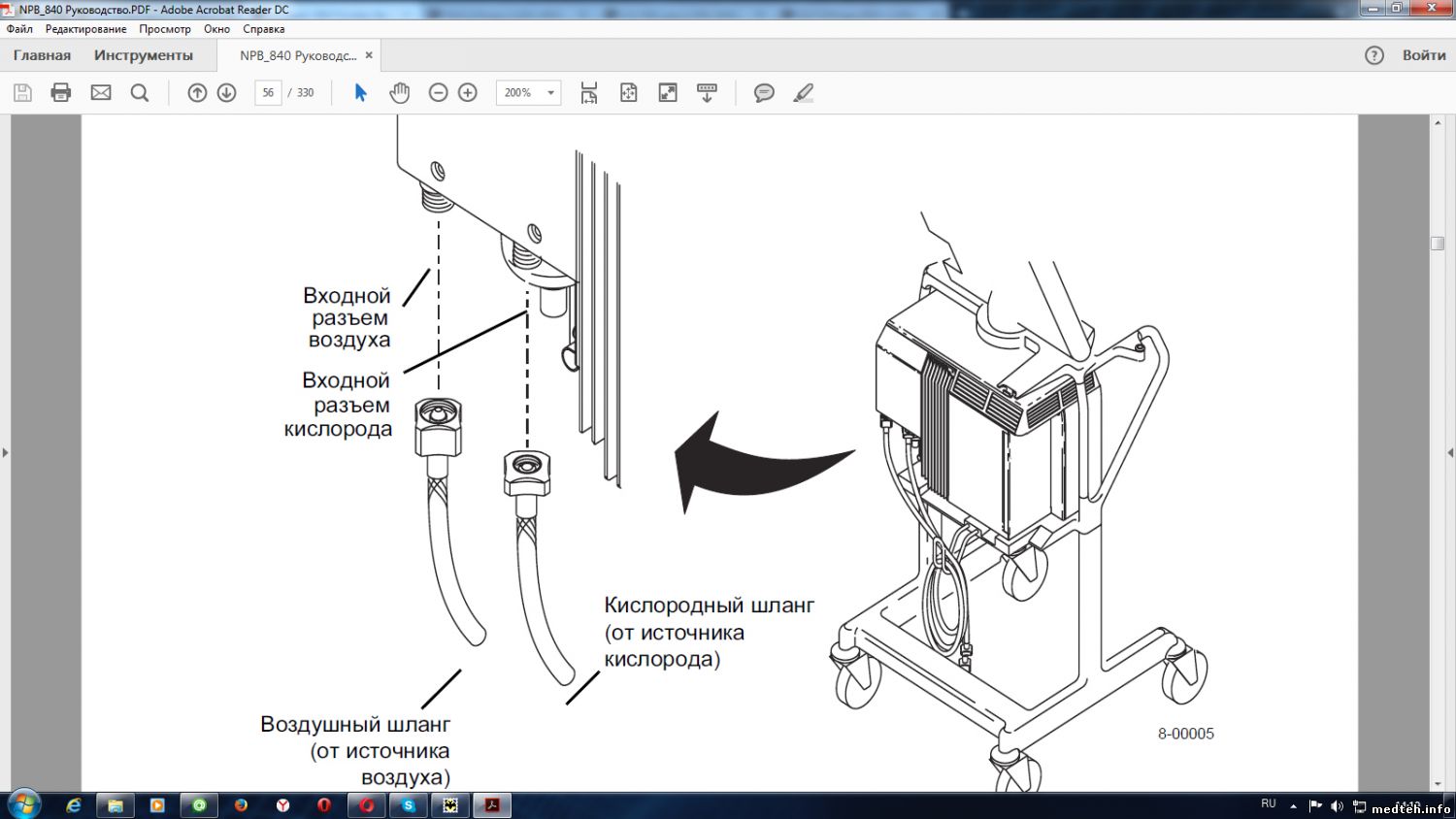This screenshot has height=819, width=1456.
Task: Go to previous page with the up arrow
Action: click(197, 93)
